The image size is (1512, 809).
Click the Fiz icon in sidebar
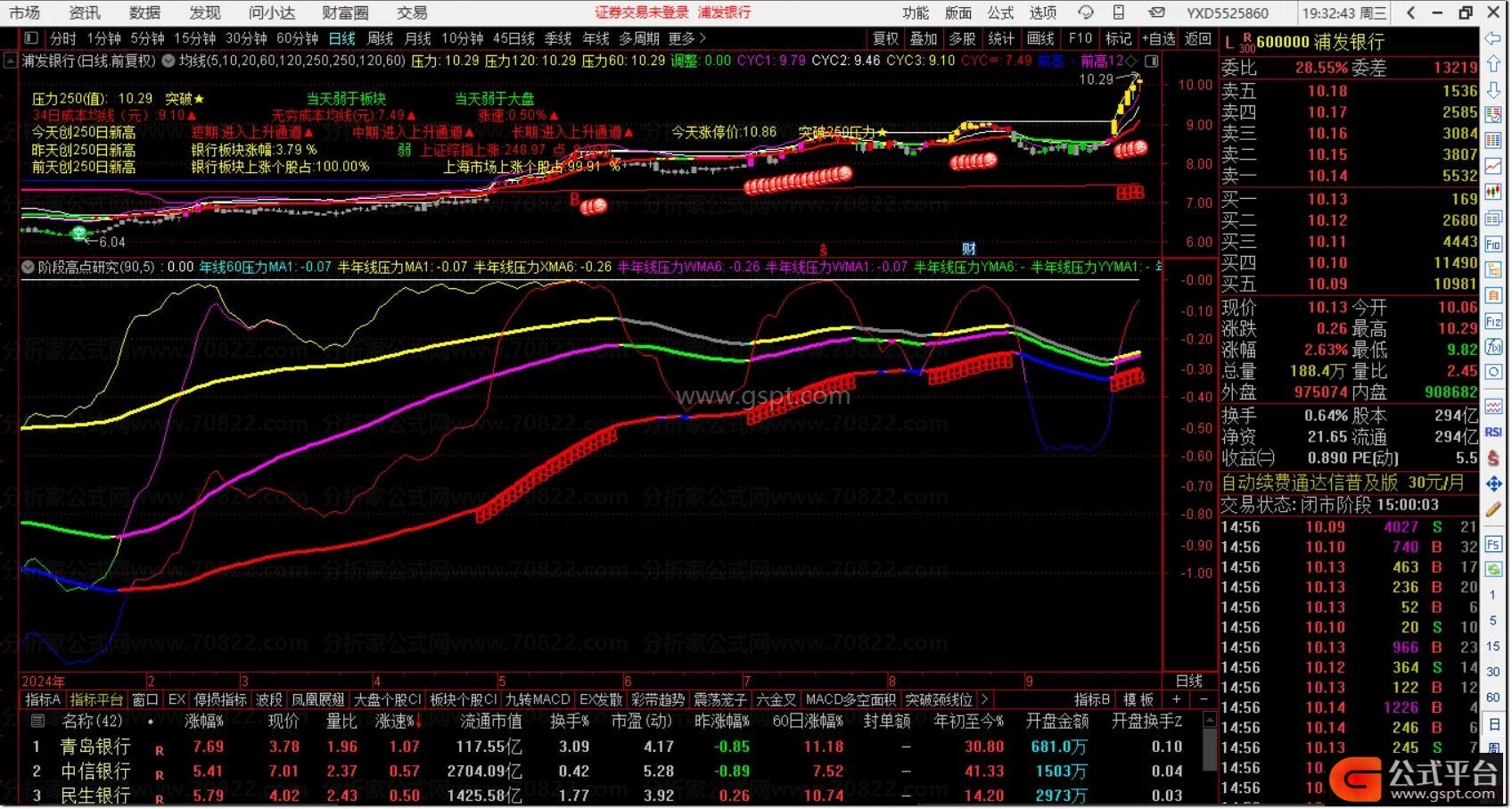[x=1493, y=321]
